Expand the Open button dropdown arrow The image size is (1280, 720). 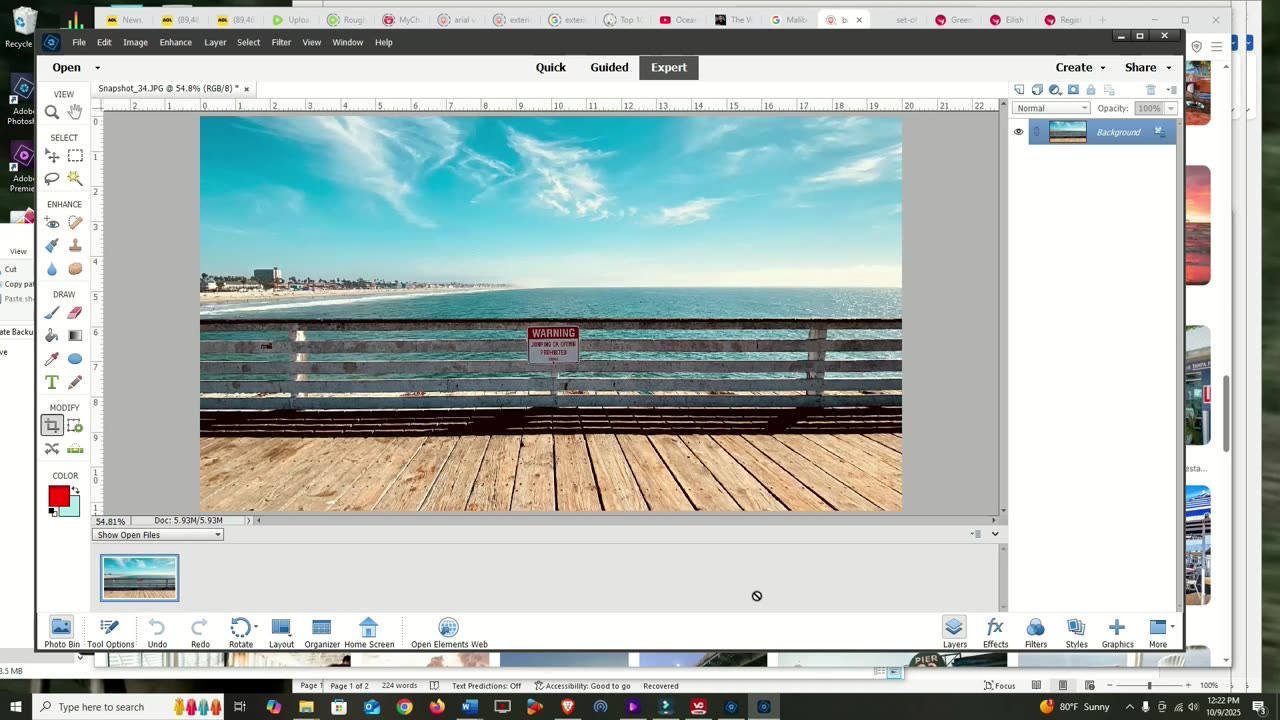pos(97,68)
